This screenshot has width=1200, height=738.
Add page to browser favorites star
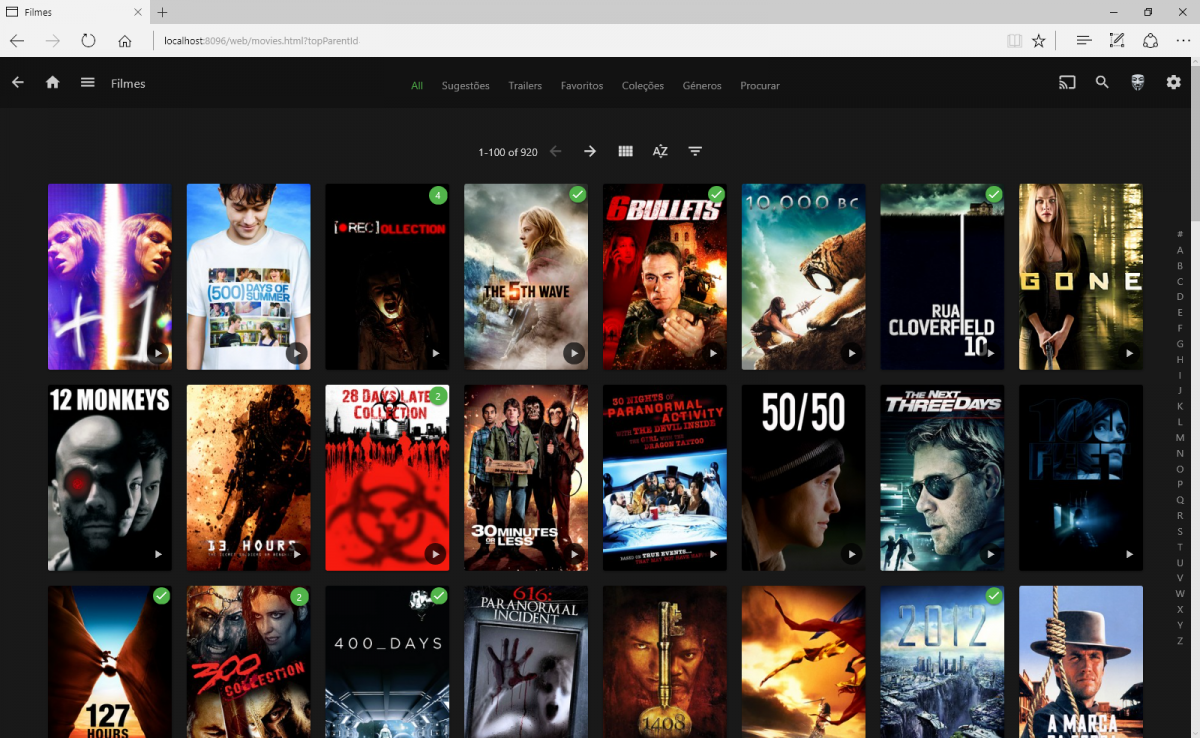pos(1039,41)
